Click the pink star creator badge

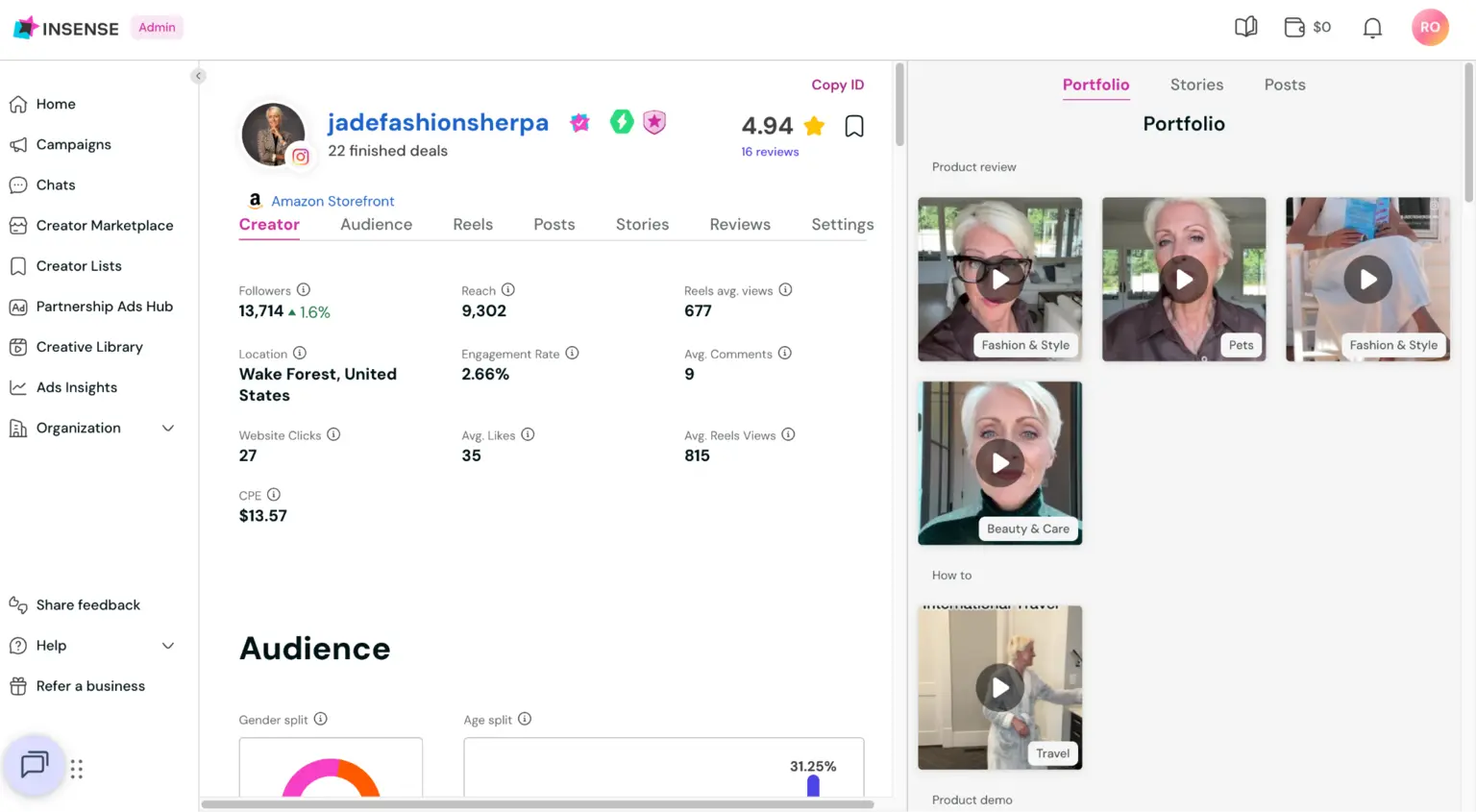tap(579, 123)
